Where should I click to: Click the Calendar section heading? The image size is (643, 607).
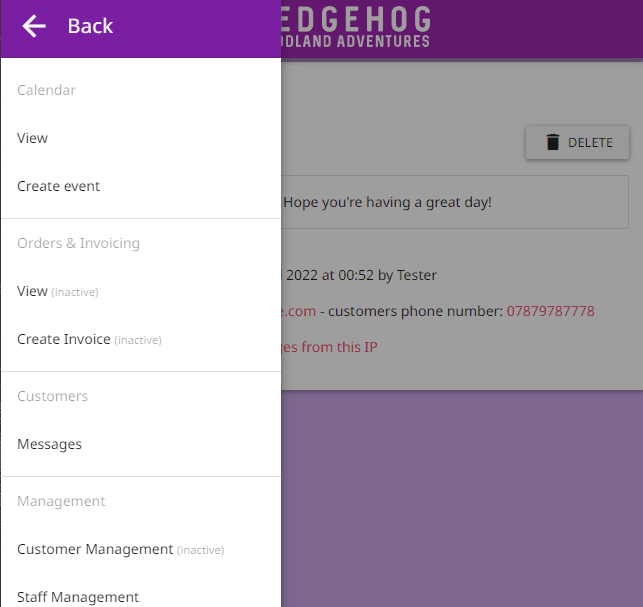click(47, 90)
